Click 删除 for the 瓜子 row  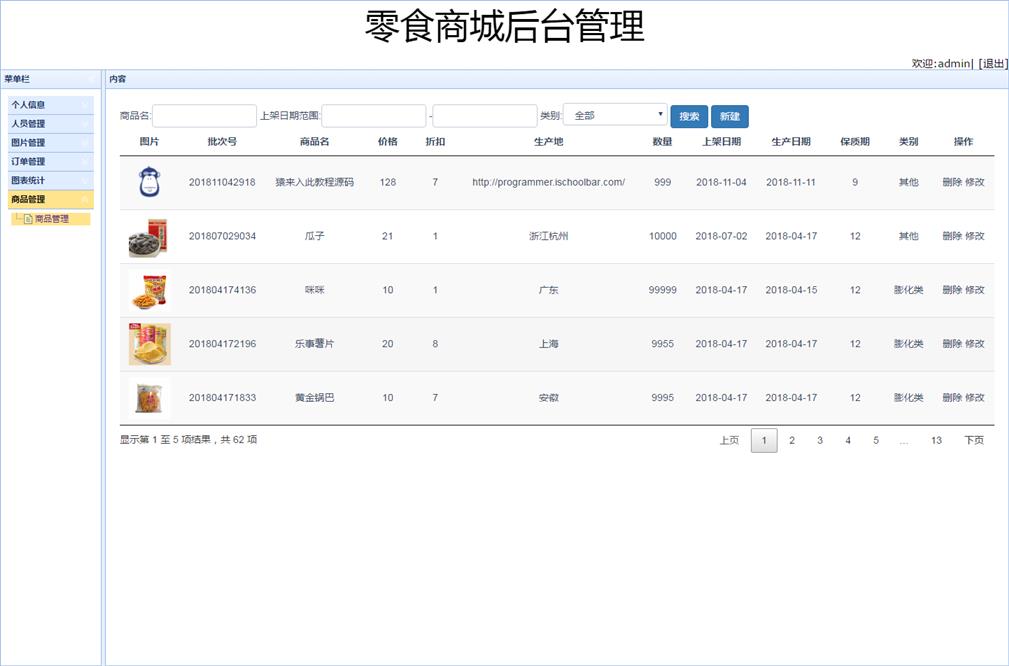[x=951, y=237]
